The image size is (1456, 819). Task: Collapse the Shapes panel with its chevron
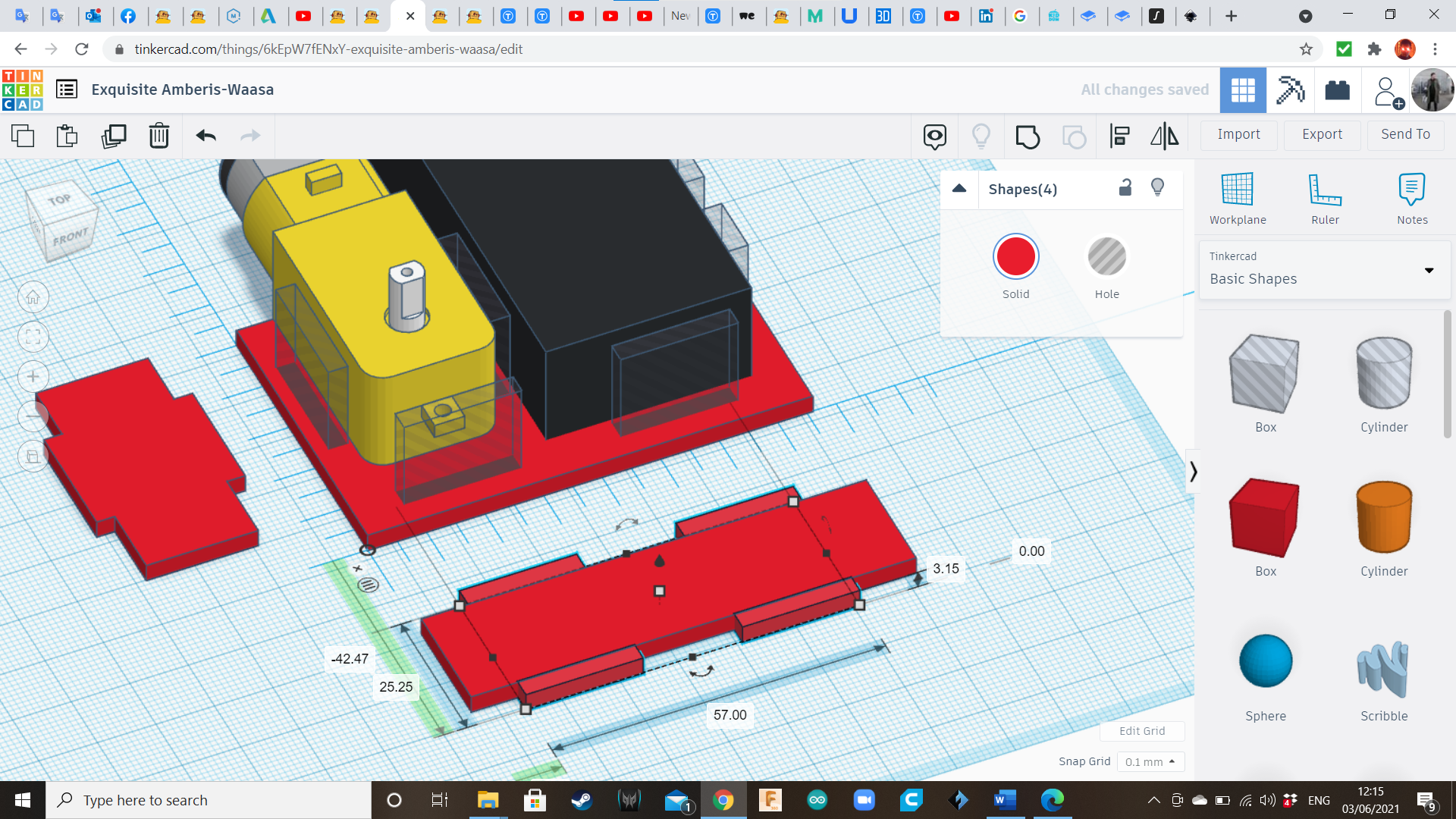tap(959, 189)
